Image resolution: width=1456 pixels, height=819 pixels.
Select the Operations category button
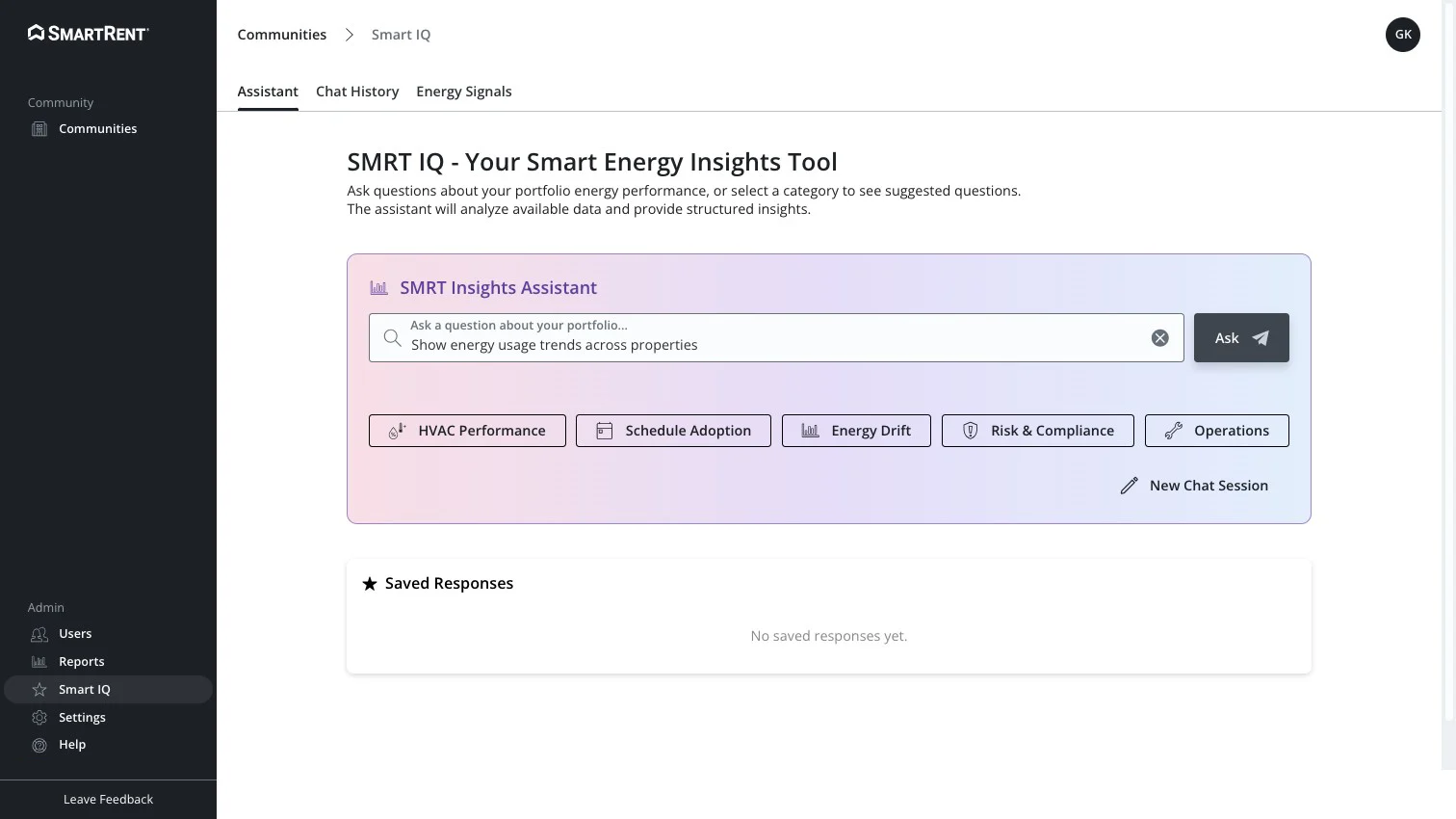[1217, 431]
